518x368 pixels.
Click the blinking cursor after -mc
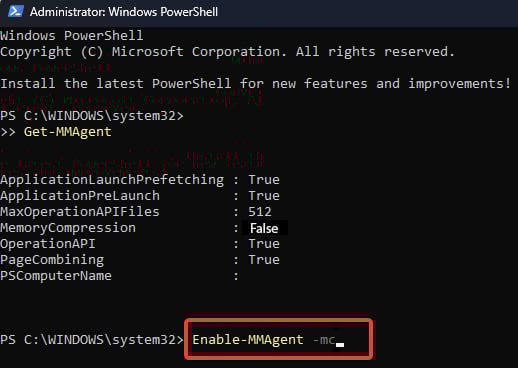340,345
